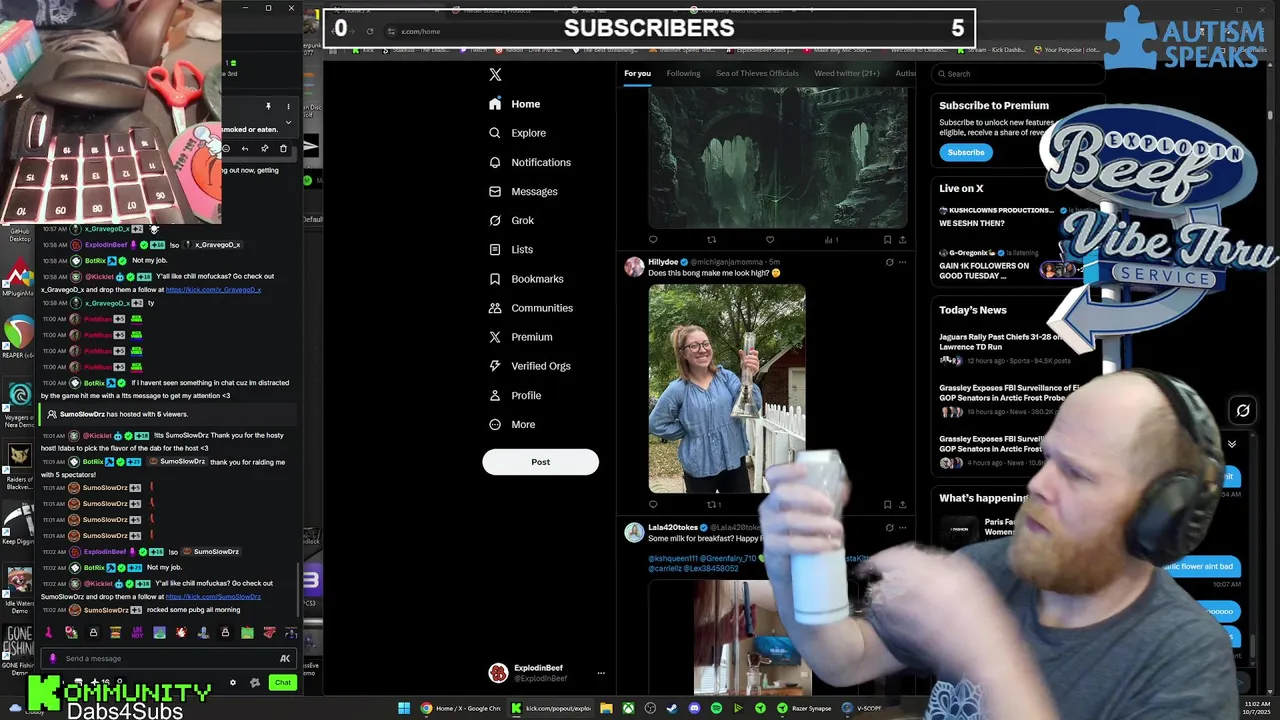Open OBS Studio from taskbar

coord(650,708)
